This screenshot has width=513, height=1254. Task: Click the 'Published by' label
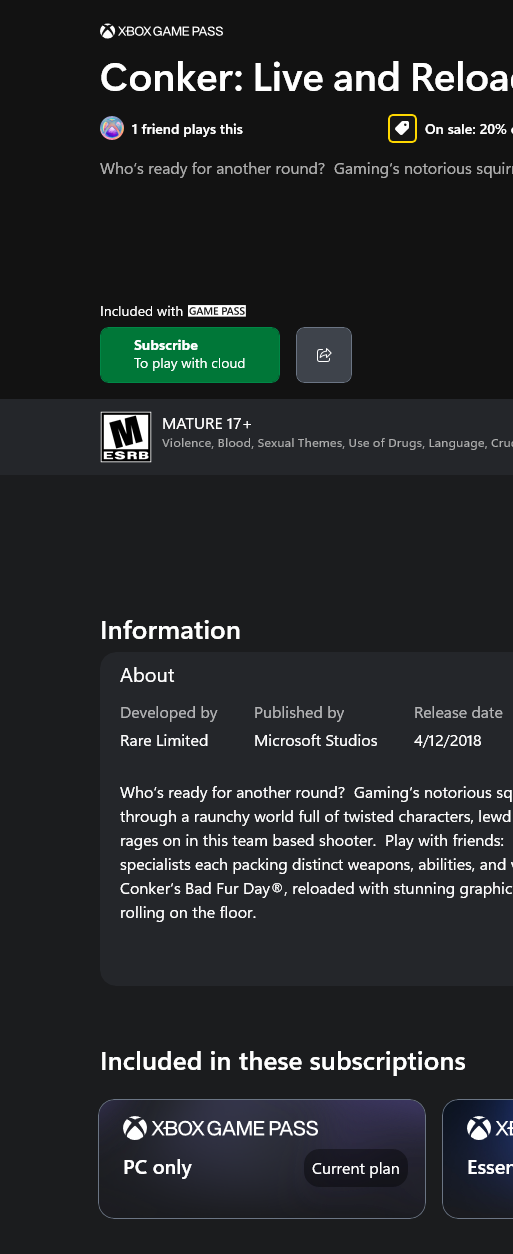coord(299,713)
